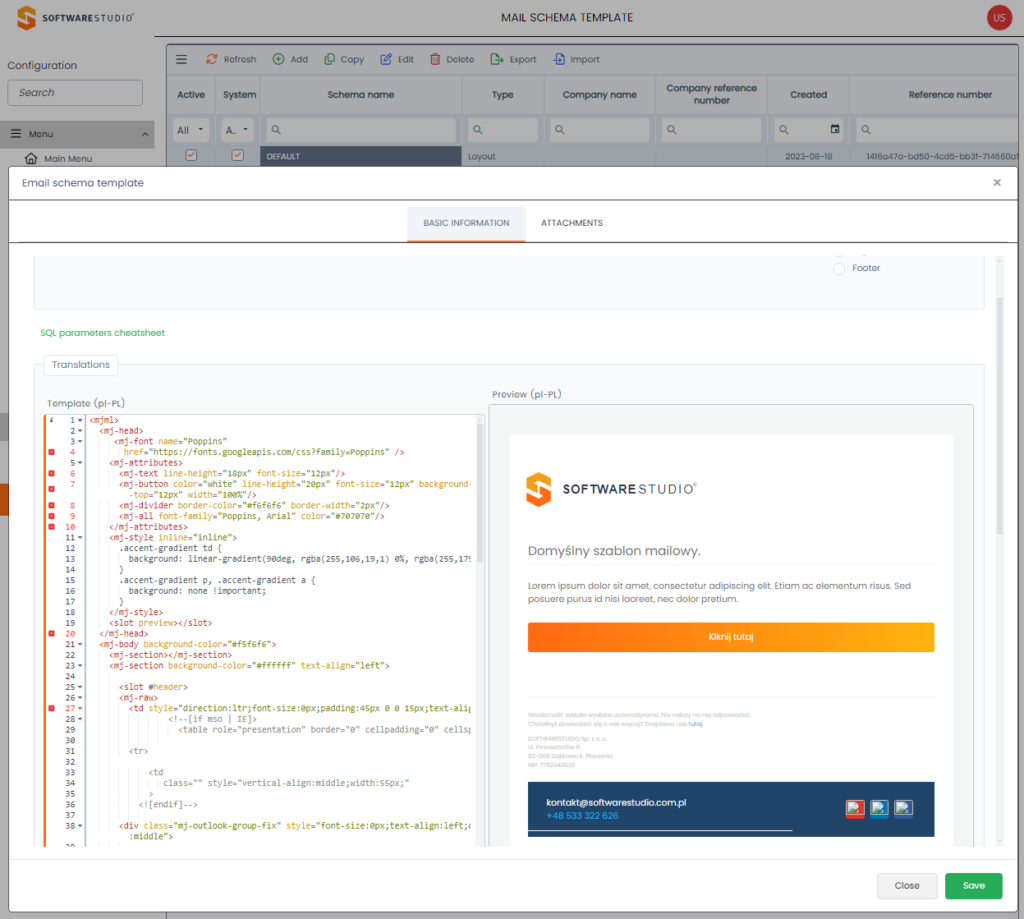Screen dimensions: 1024x919
Task: Select the Footer radio button
Action: (839, 268)
